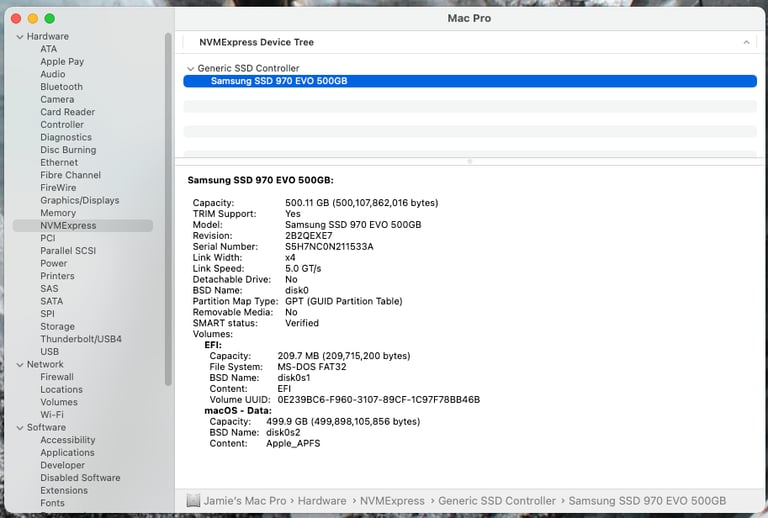Select Extensions under Software

pos(64,491)
